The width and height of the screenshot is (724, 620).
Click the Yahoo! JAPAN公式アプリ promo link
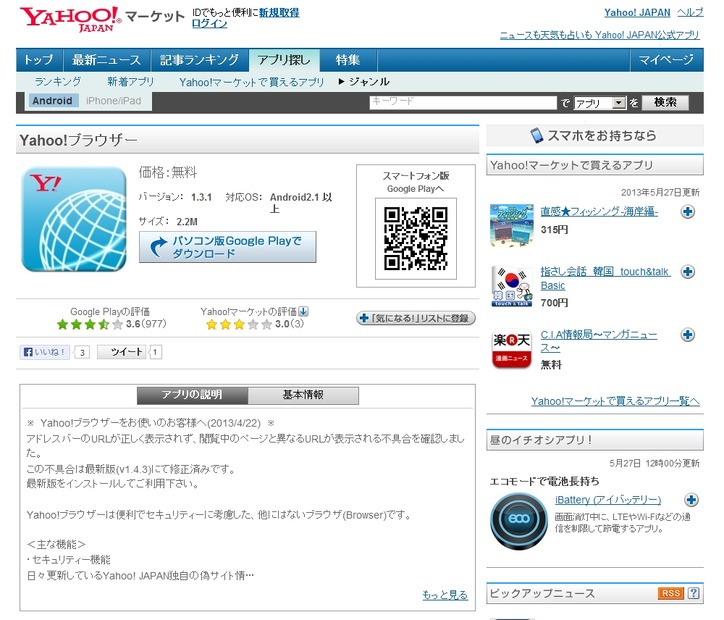[x=600, y=35]
